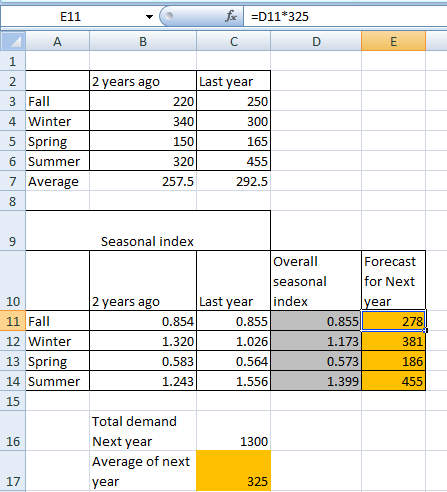447x492 pixels.
Task: Click cell C11 with value 0.855
Action: [234, 321]
